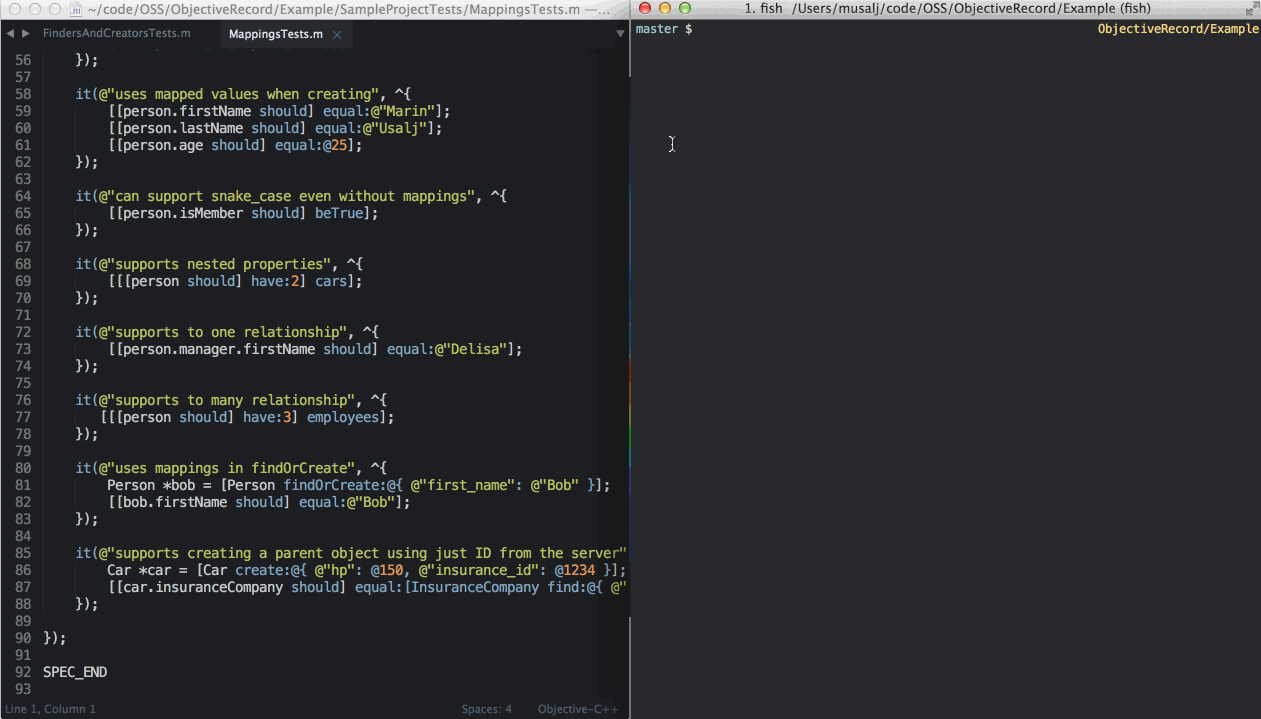The height and width of the screenshot is (719, 1261).
Task: Click the @"Delisa" string on line 73
Action: (x=471, y=349)
